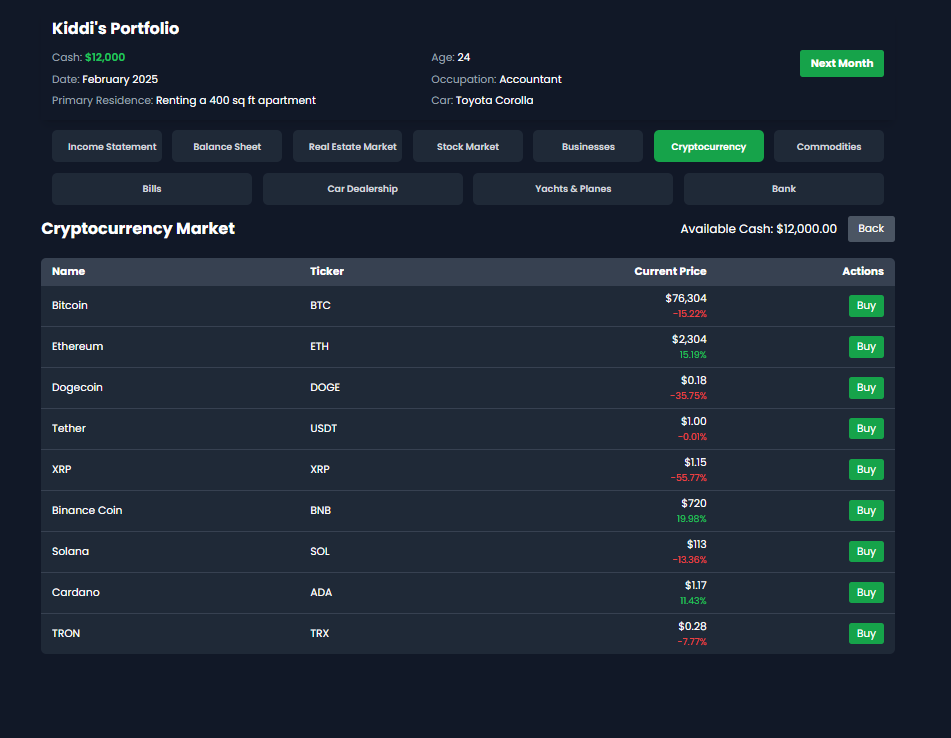
Task: Buy Cardano
Action: tap(866, 592)
